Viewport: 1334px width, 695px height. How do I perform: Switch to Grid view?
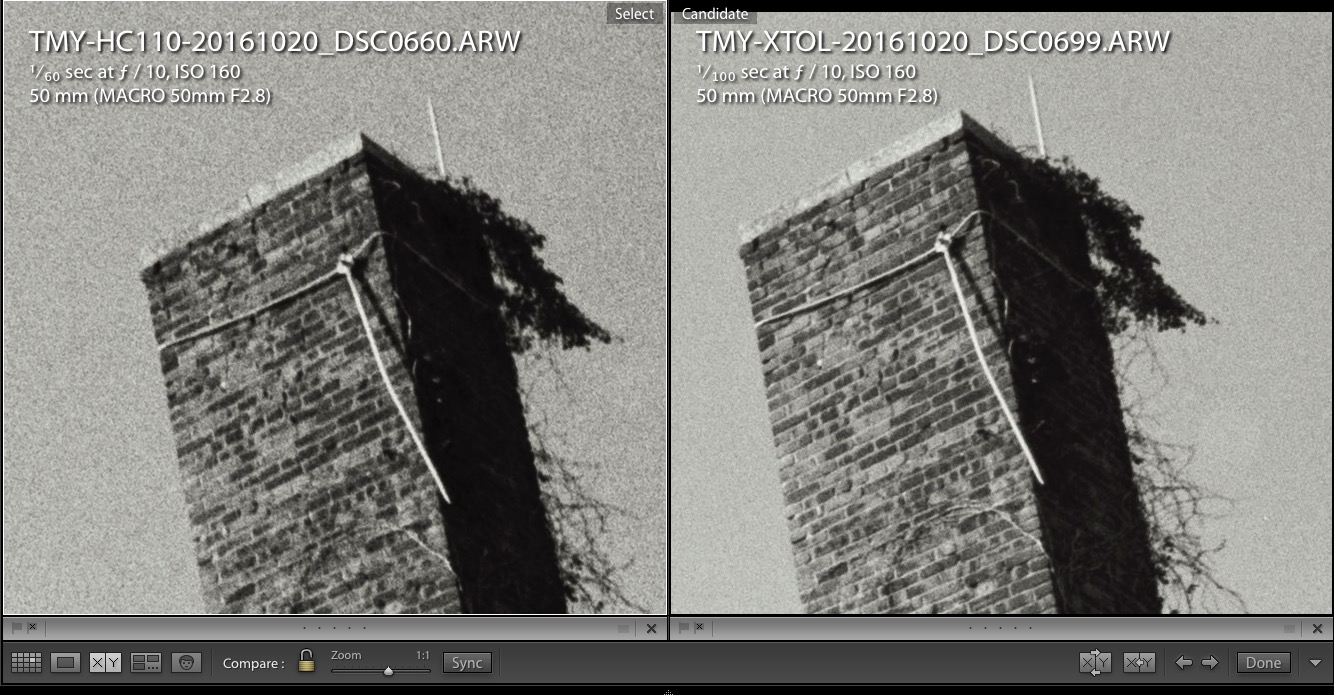26,662
